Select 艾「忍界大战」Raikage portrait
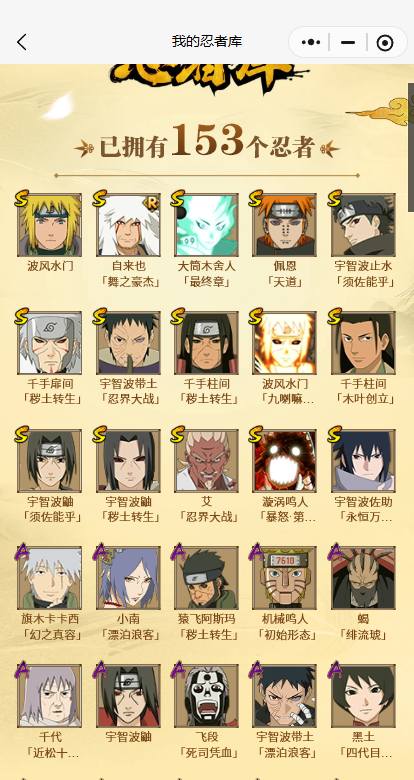414x780 pixels. point(207,461)
